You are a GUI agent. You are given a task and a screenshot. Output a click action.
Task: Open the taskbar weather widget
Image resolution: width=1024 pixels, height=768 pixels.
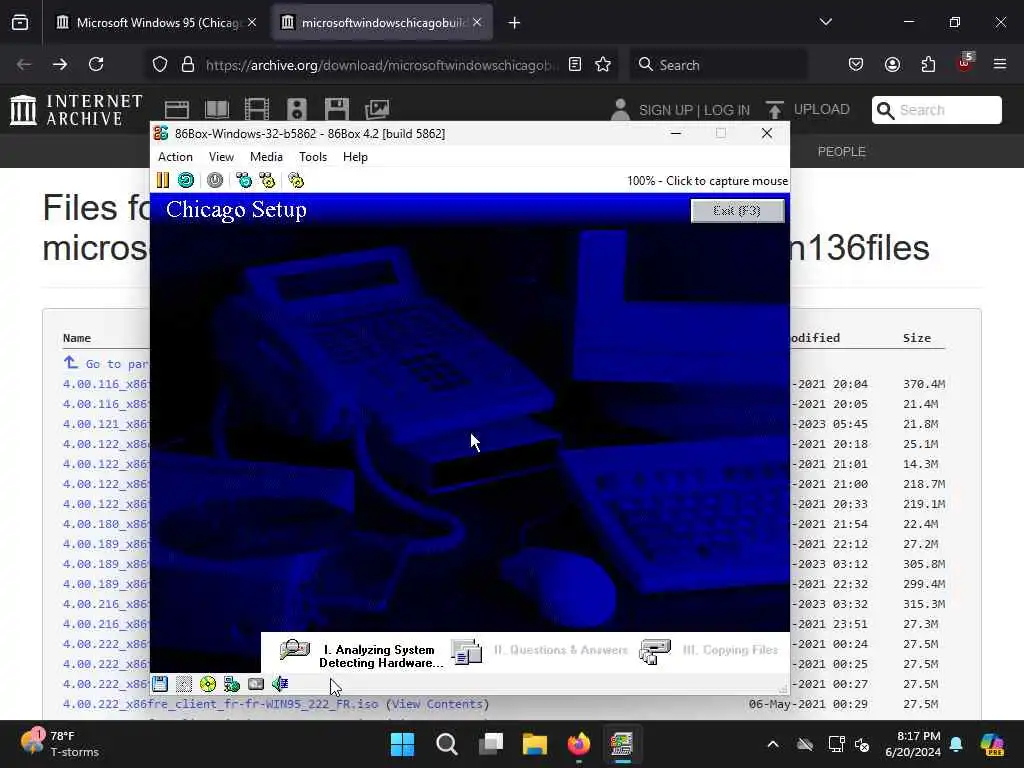click(x=59, y=744)
